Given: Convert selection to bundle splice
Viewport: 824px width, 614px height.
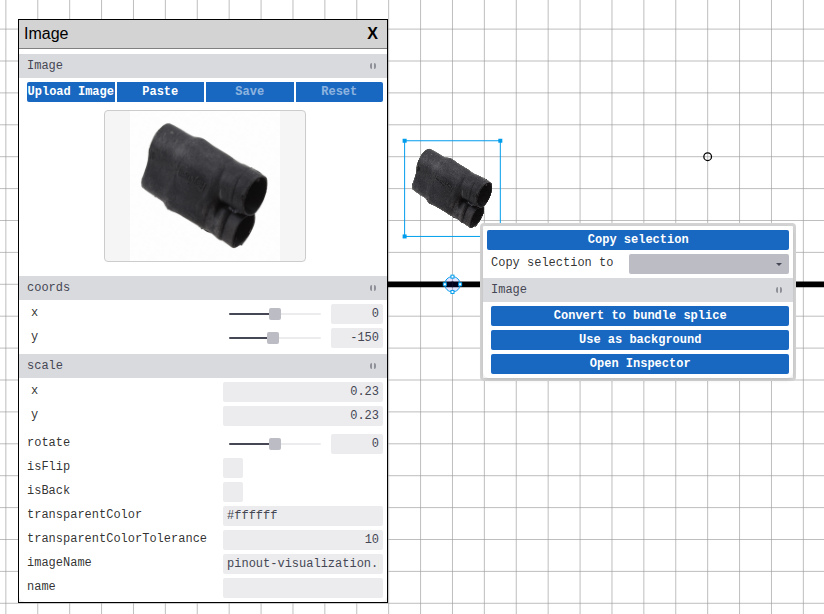Looking at the screenshot, I should (639, 315).
